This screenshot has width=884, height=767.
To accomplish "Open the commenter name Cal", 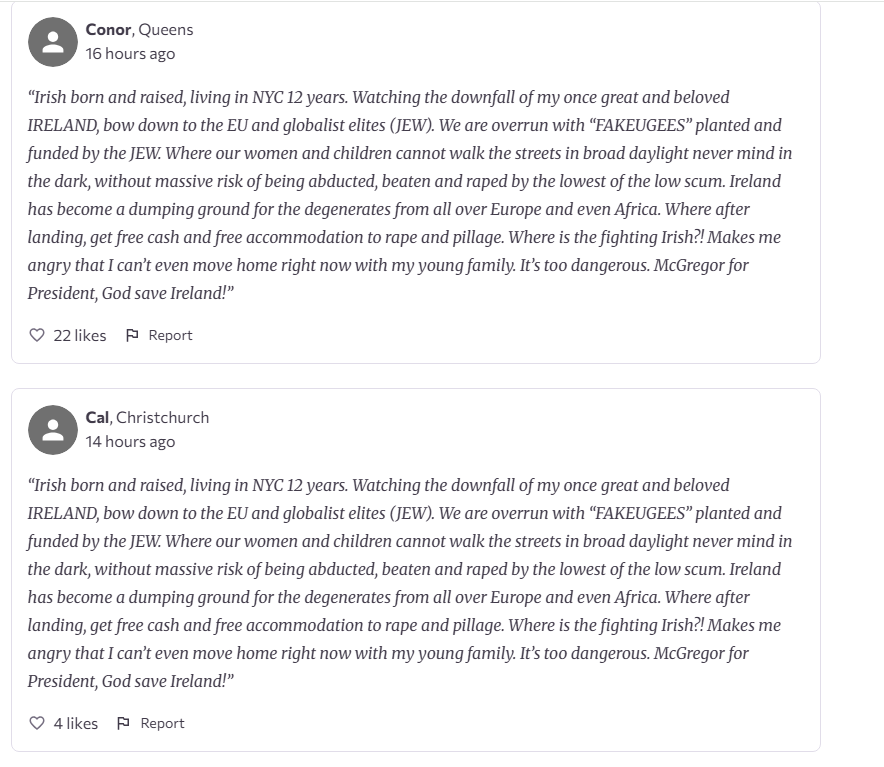I will point(97,417).
